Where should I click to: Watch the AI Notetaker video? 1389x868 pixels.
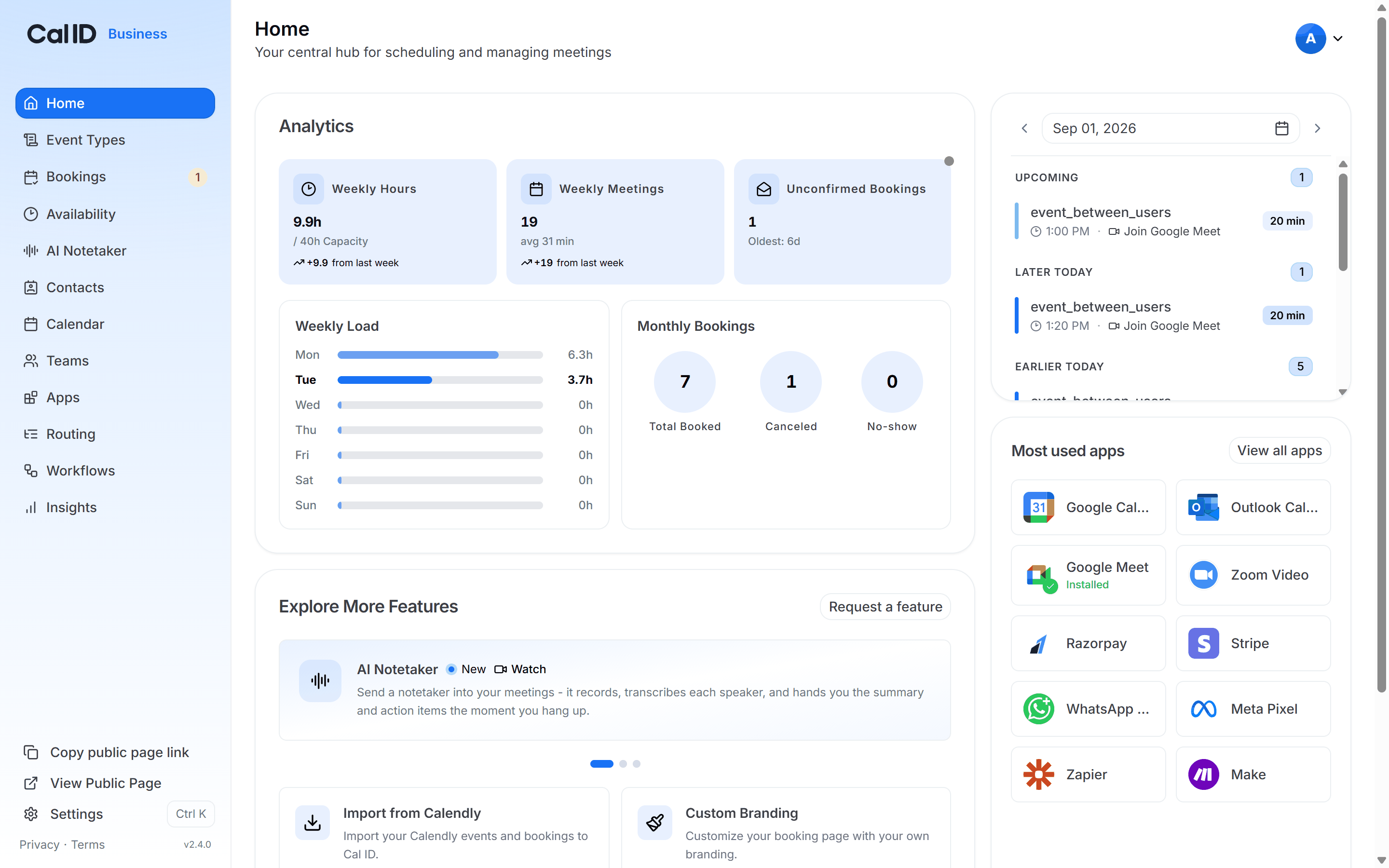(x=520, y=669)
